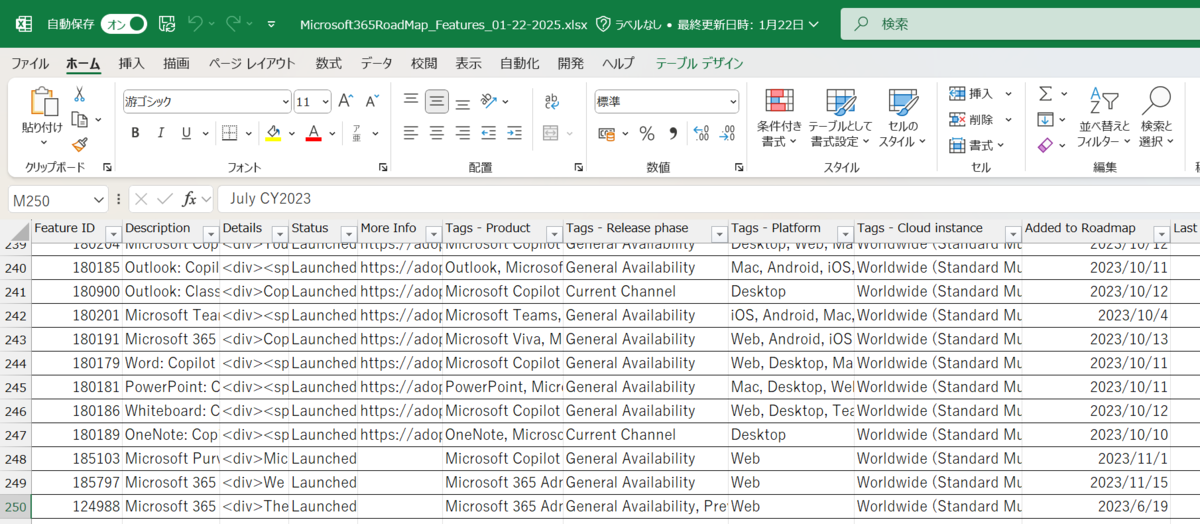
Task: Select the Format Painter brush icon
Action: [80, 146]
